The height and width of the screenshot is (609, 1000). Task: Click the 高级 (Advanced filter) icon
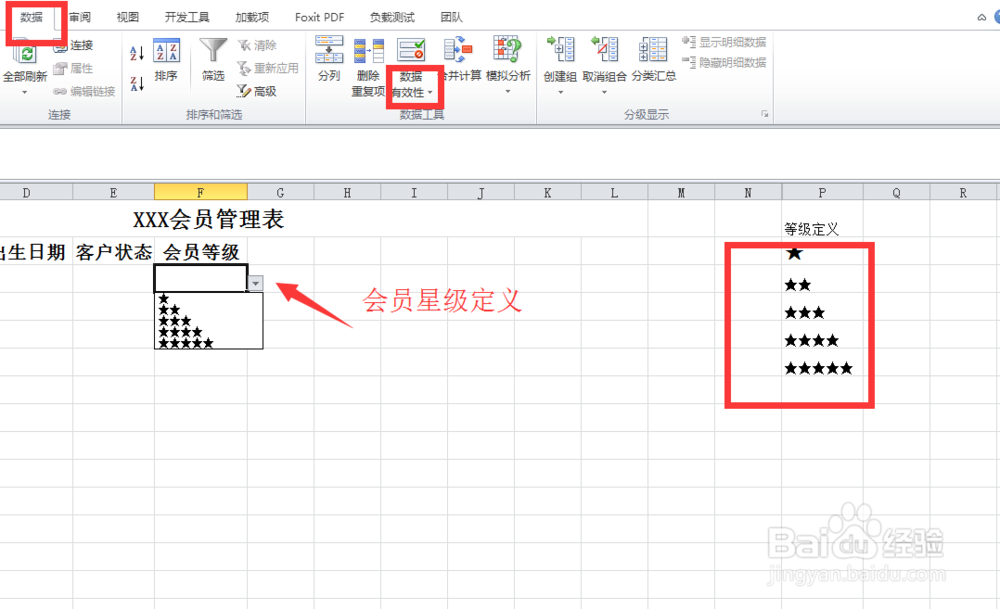258,92
